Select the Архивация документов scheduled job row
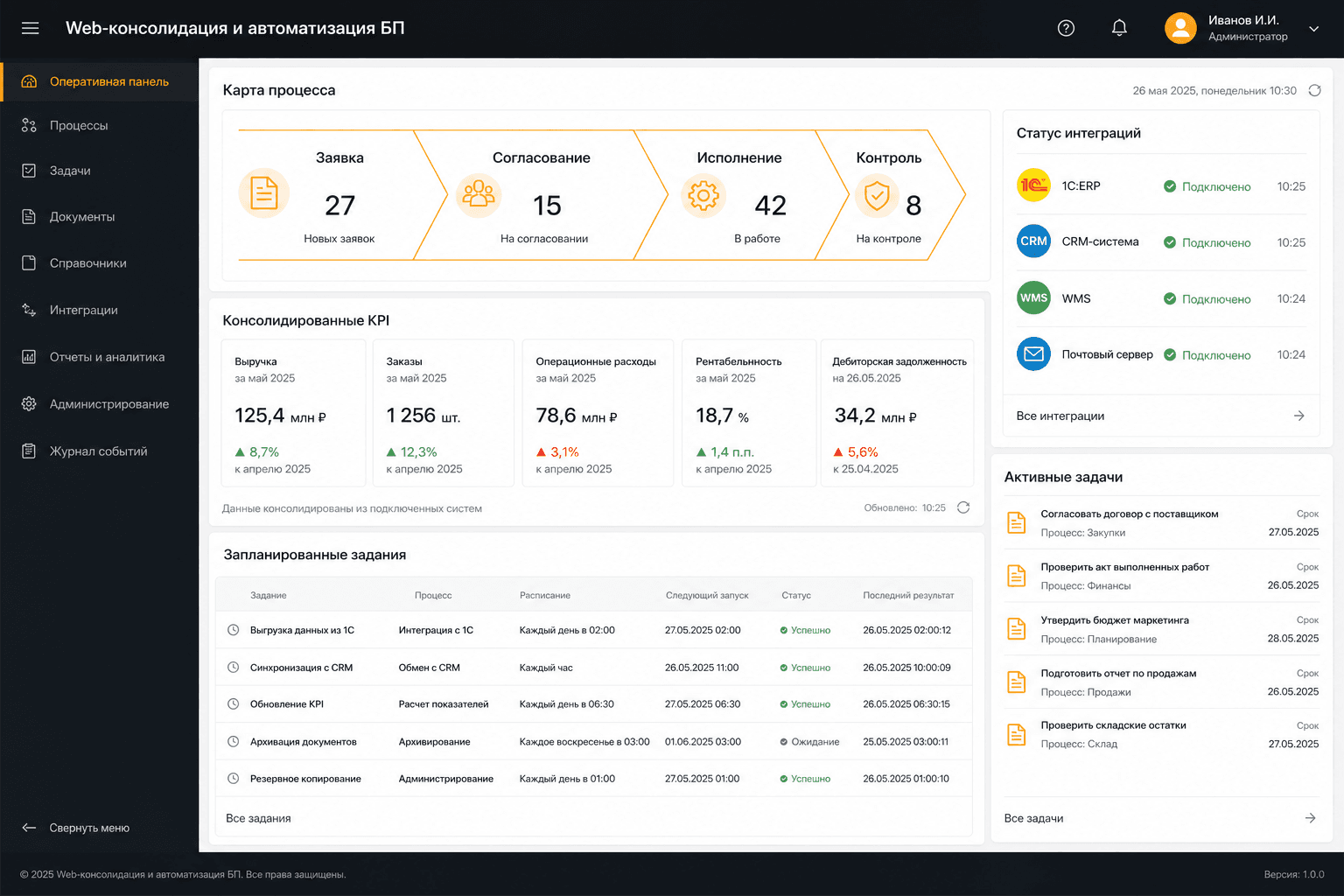The width and height of the screenshot is (1344, 896). [593, 741]
